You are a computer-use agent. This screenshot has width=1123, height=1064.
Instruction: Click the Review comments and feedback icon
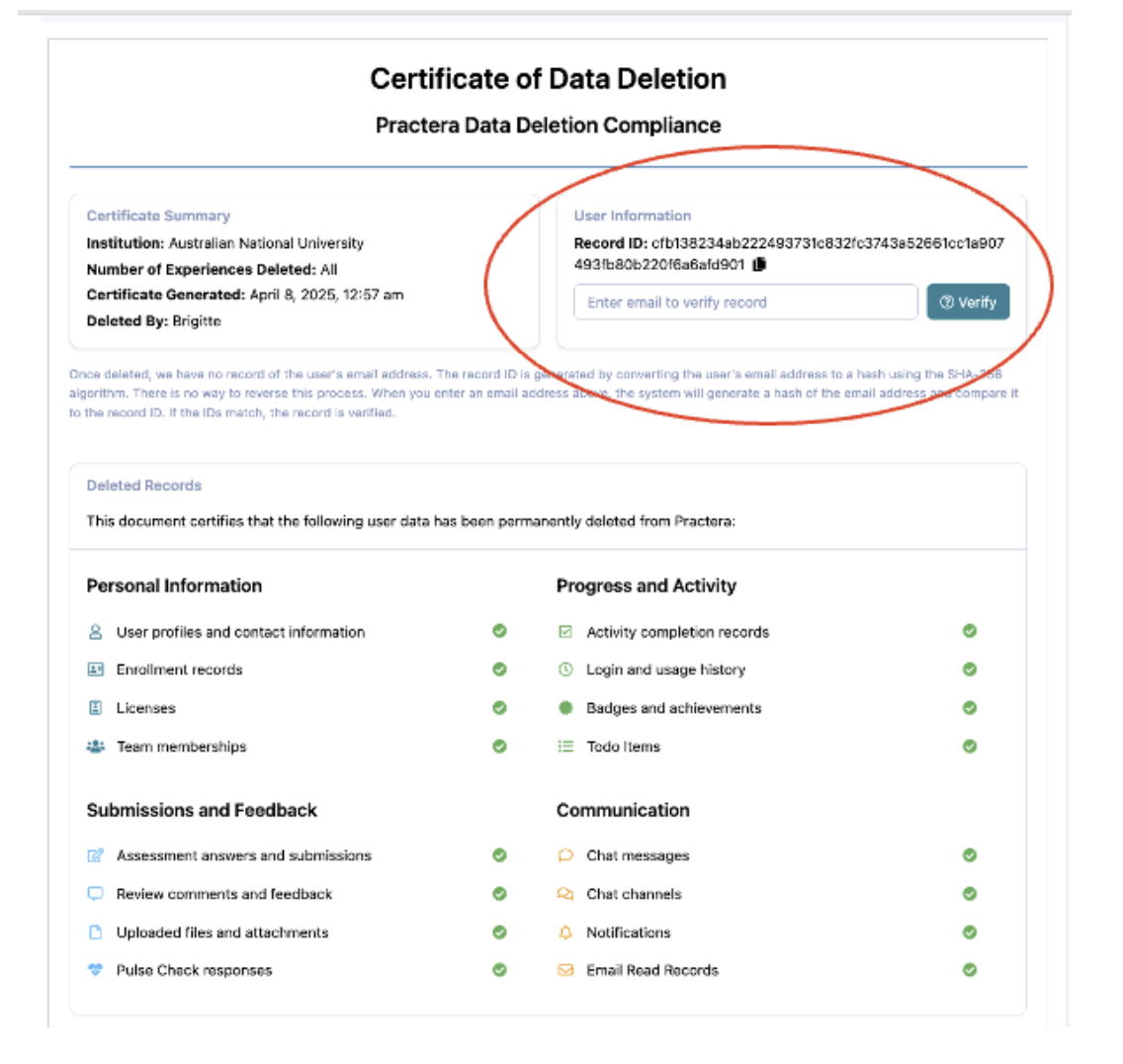pos(96,894)
